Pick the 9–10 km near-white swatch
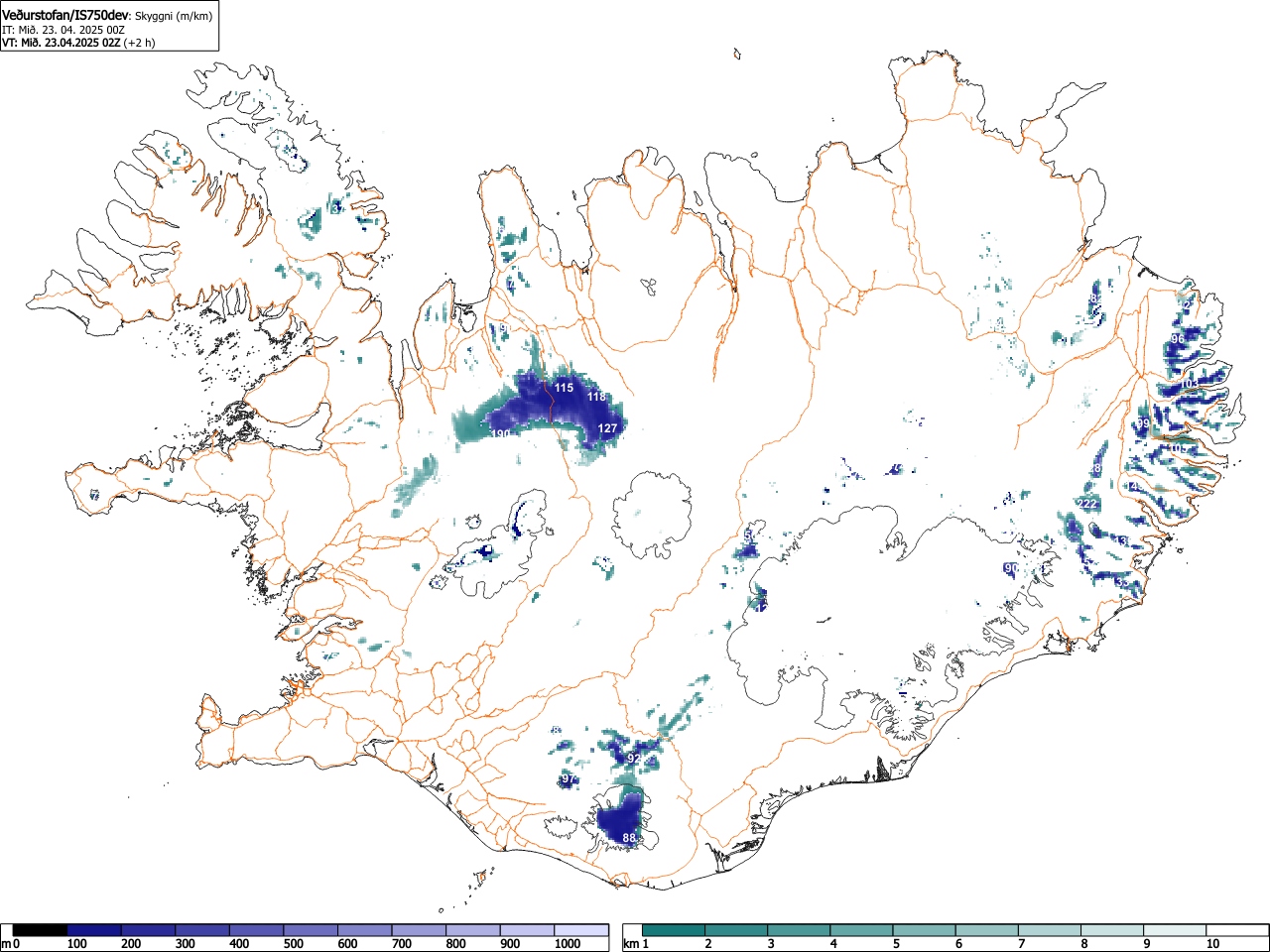This screenshot has height=952, width=1270. pyautogui.click(x=1174, y=930)
